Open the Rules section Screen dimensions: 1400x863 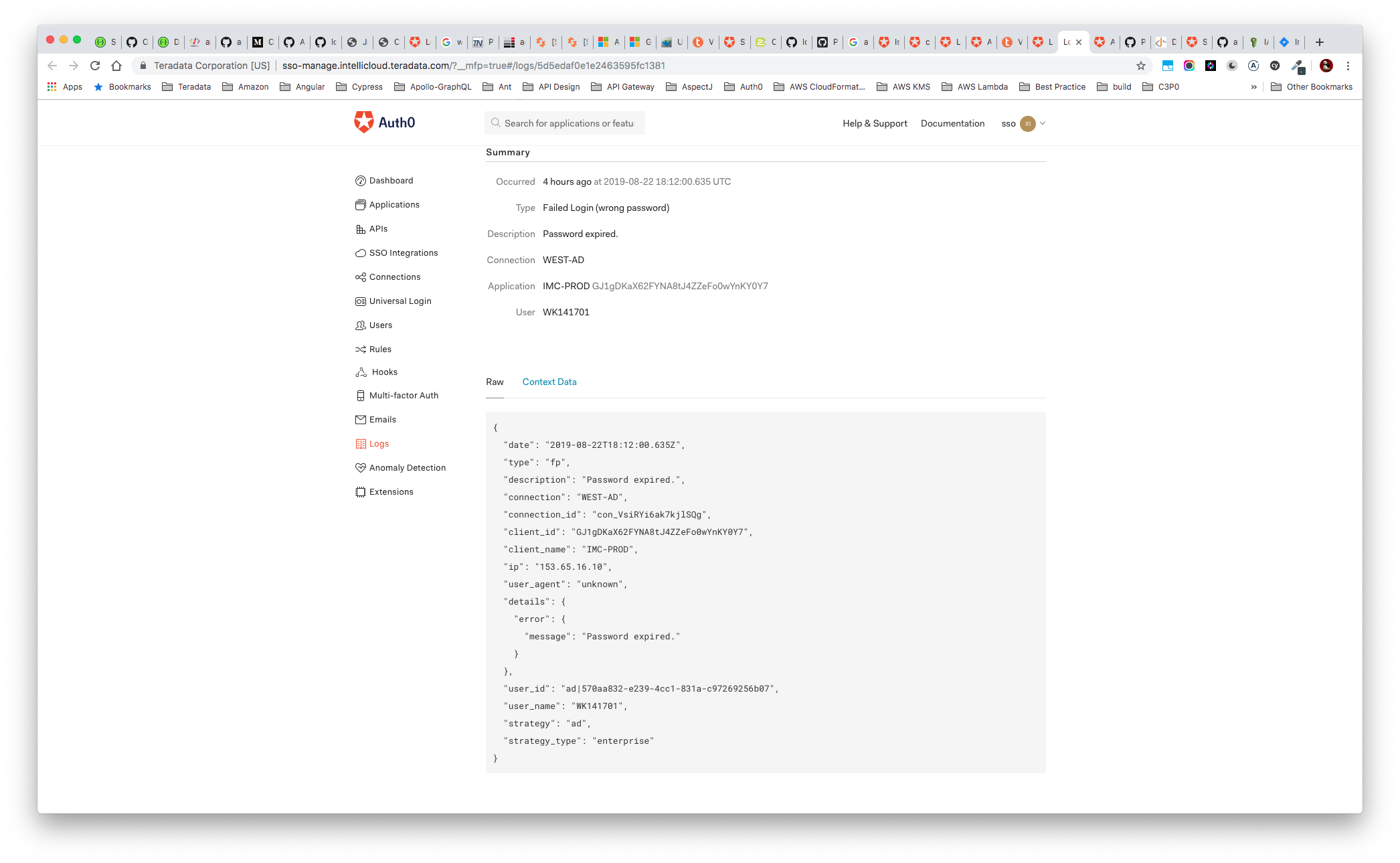pos(381,349)
